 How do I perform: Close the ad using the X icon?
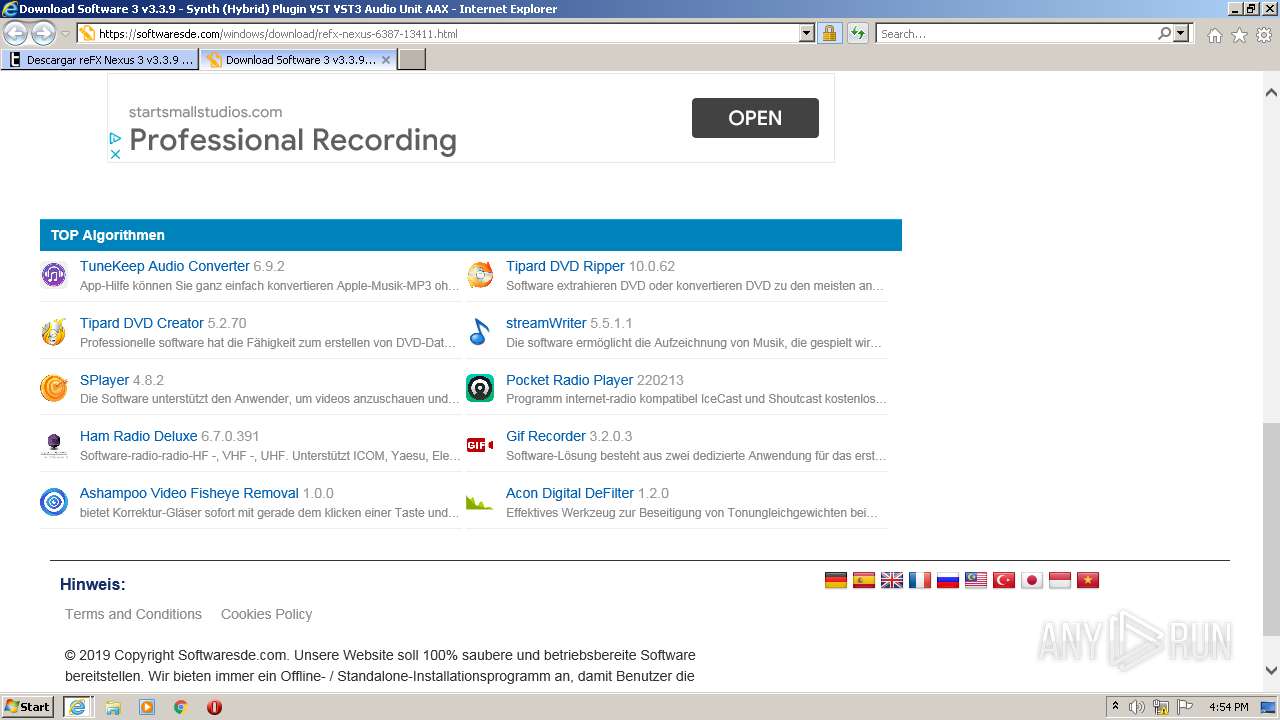coord(115,154)
